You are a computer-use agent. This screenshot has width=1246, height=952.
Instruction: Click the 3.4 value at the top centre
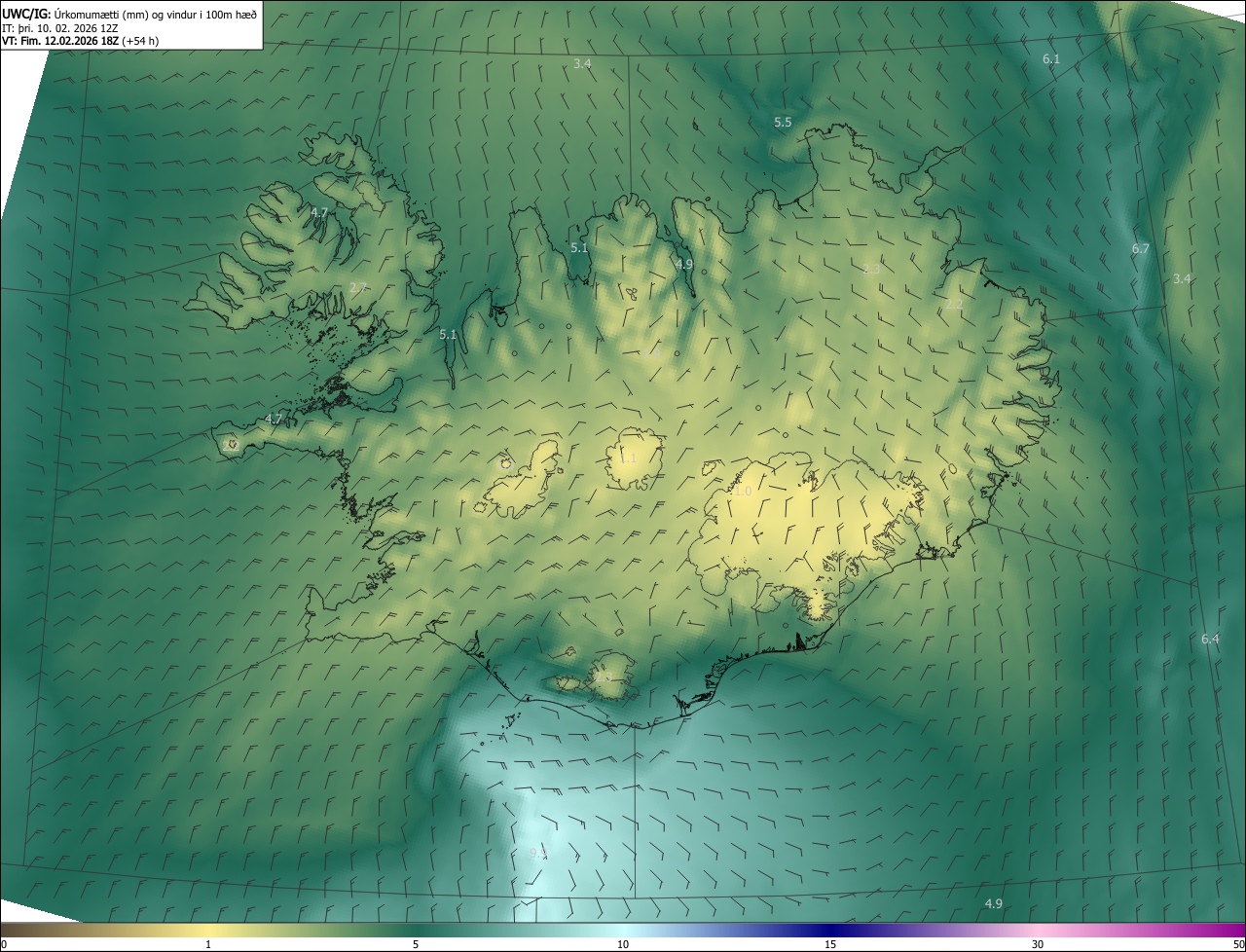click(x=582, y=63)
